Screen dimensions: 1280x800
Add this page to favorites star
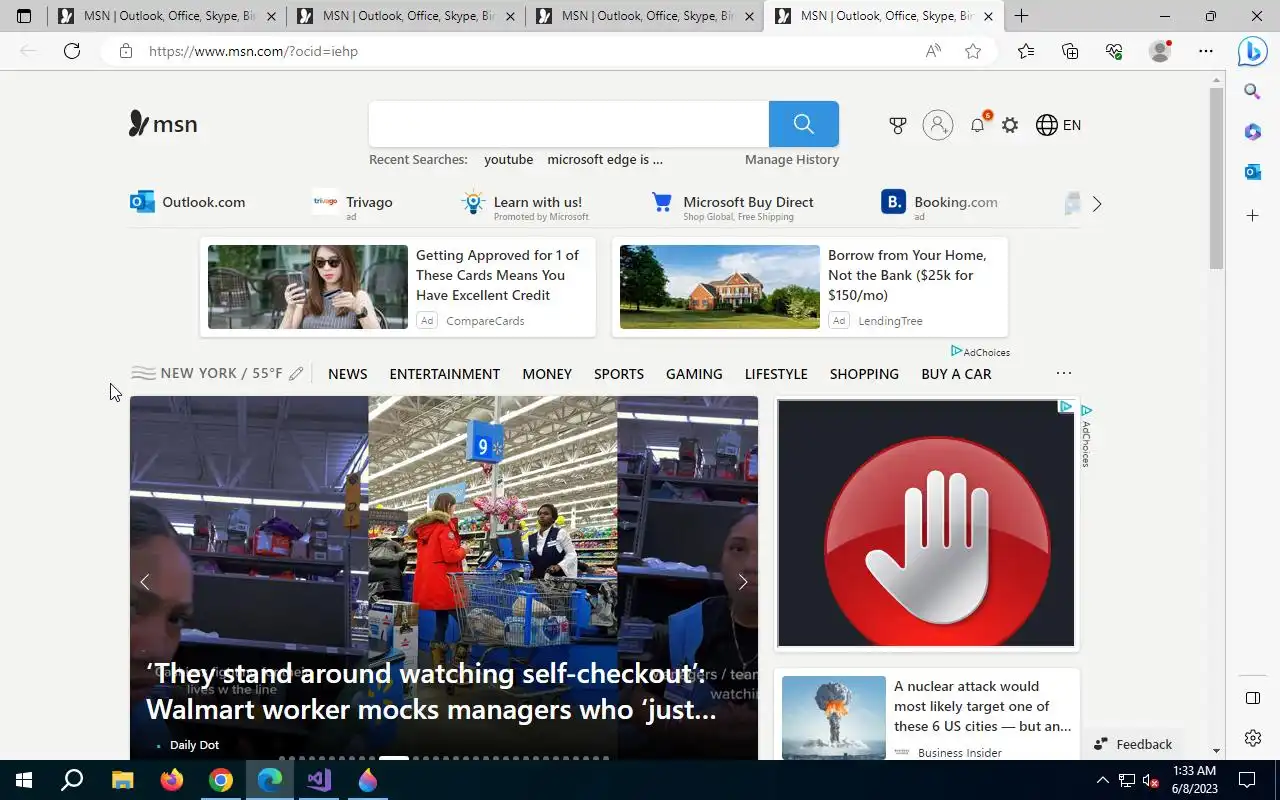[x=973, y=51]
